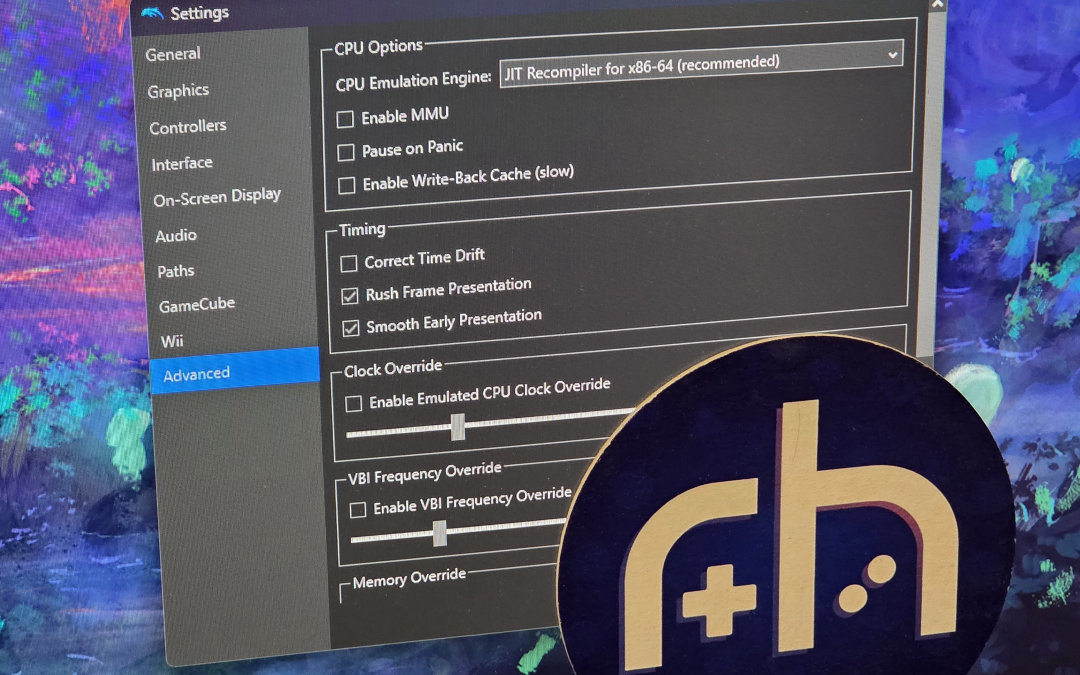
Task: Enable the MMU checkbox
Action: pyautogui.click(x=345, y=119)
